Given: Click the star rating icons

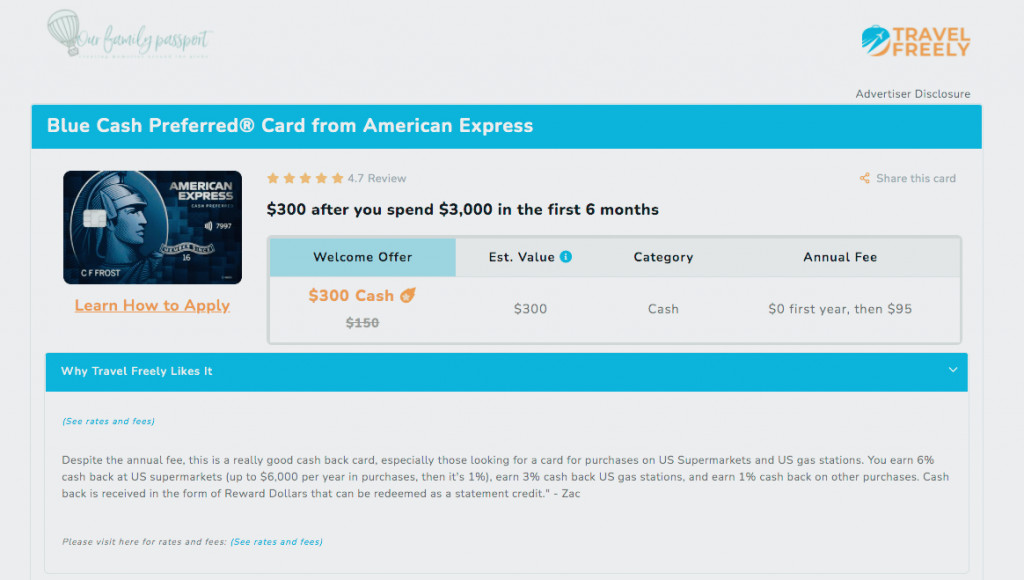Looking at the screenshot, I should pos(305,178).
